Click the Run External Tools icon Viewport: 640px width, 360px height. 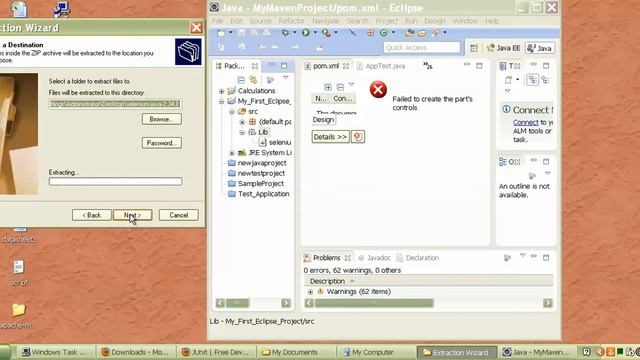(x=326, y=33)
